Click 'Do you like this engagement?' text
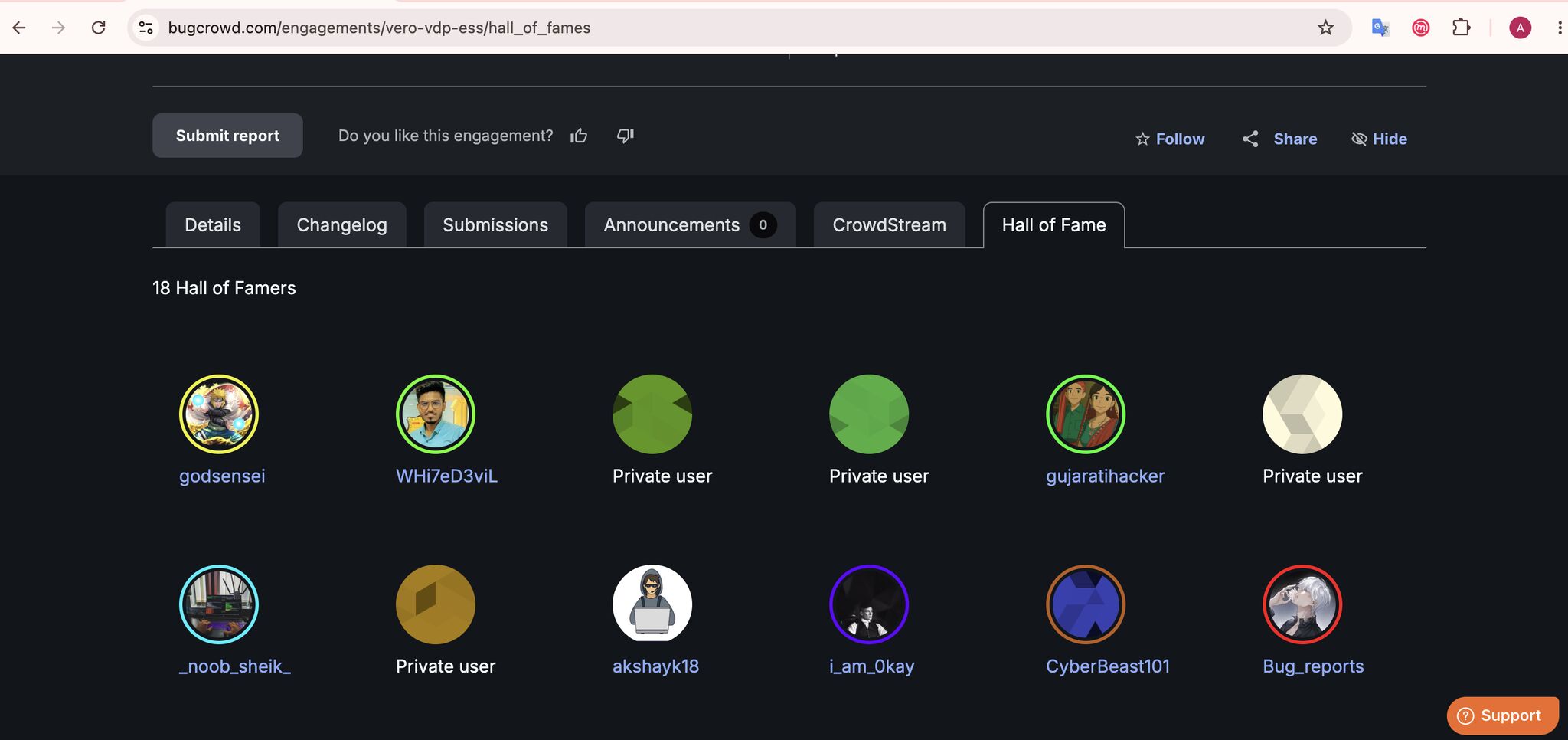This screenshot has height=740, width=1568. (446, 136)
